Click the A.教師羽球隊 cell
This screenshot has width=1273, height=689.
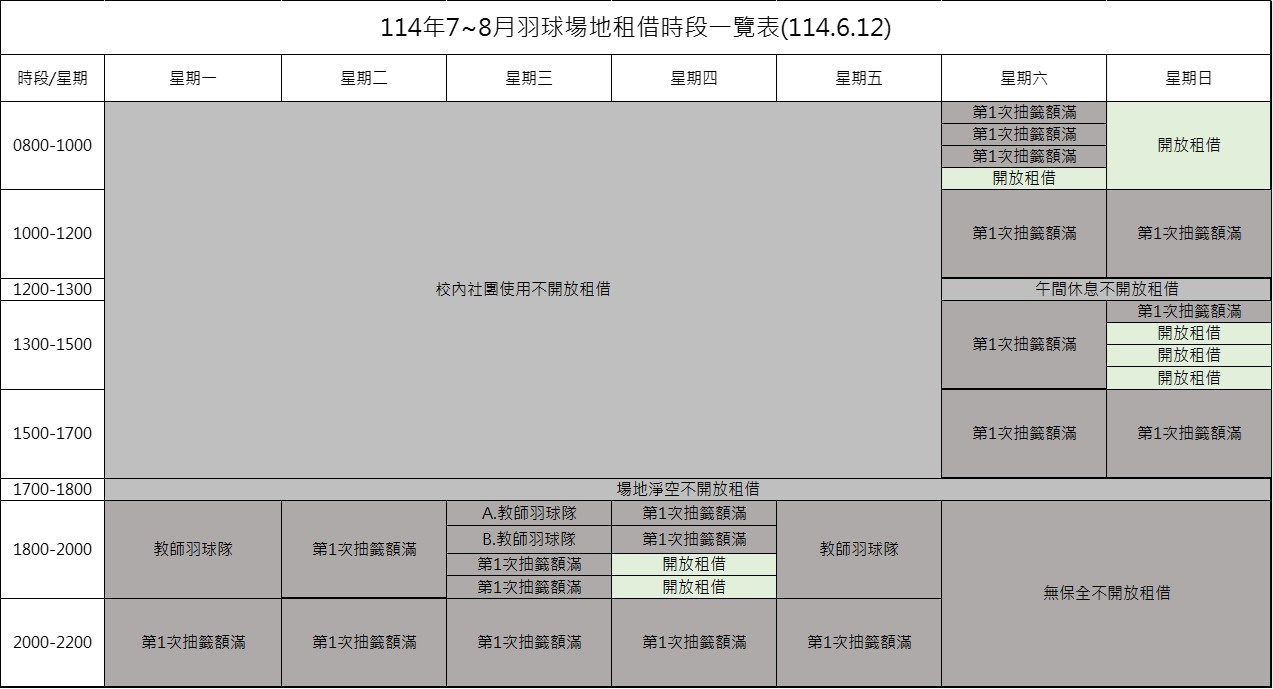[x=528, y=513]
